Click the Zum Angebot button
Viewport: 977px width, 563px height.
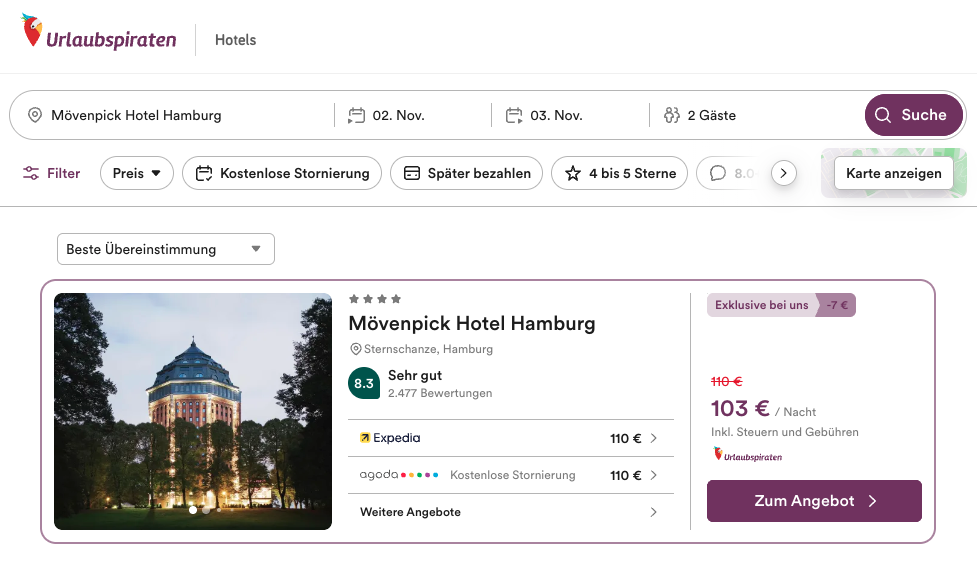[813, 501]
